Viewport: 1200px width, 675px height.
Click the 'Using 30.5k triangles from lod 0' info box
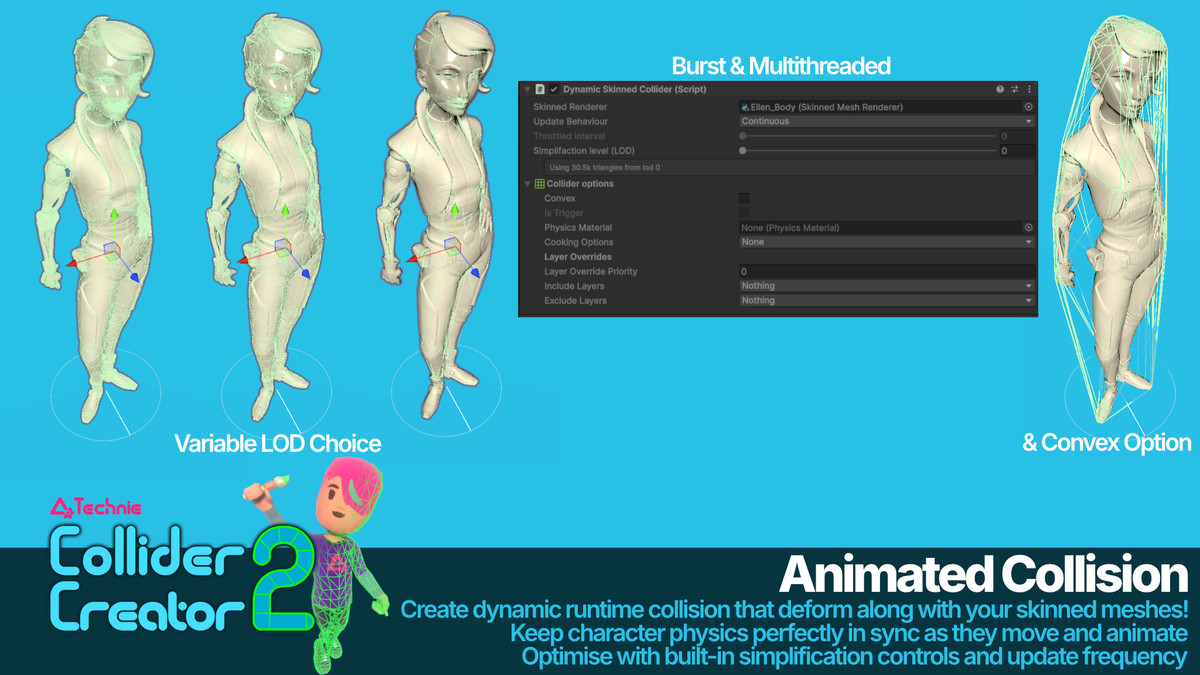(x=790, y=167)
